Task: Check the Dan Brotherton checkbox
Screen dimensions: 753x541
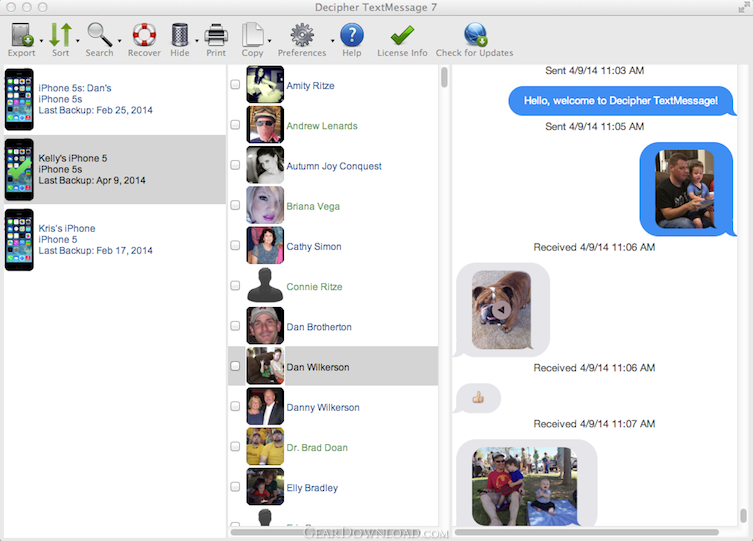Action: click(235, 326)
